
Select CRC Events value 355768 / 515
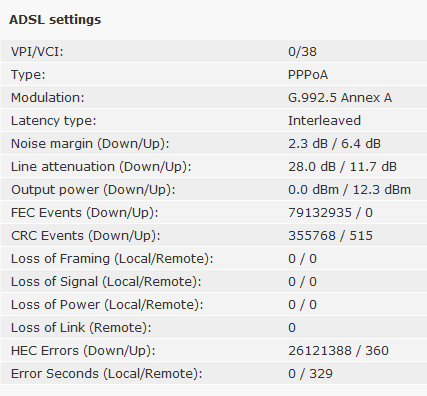tap(330, 236)
